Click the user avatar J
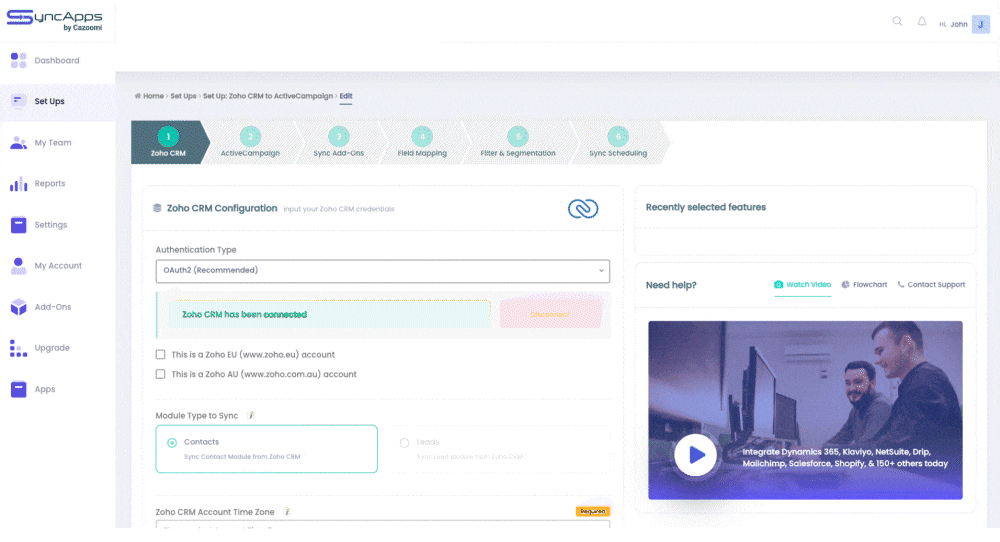1000x542 pixels. tap(981, 24)
